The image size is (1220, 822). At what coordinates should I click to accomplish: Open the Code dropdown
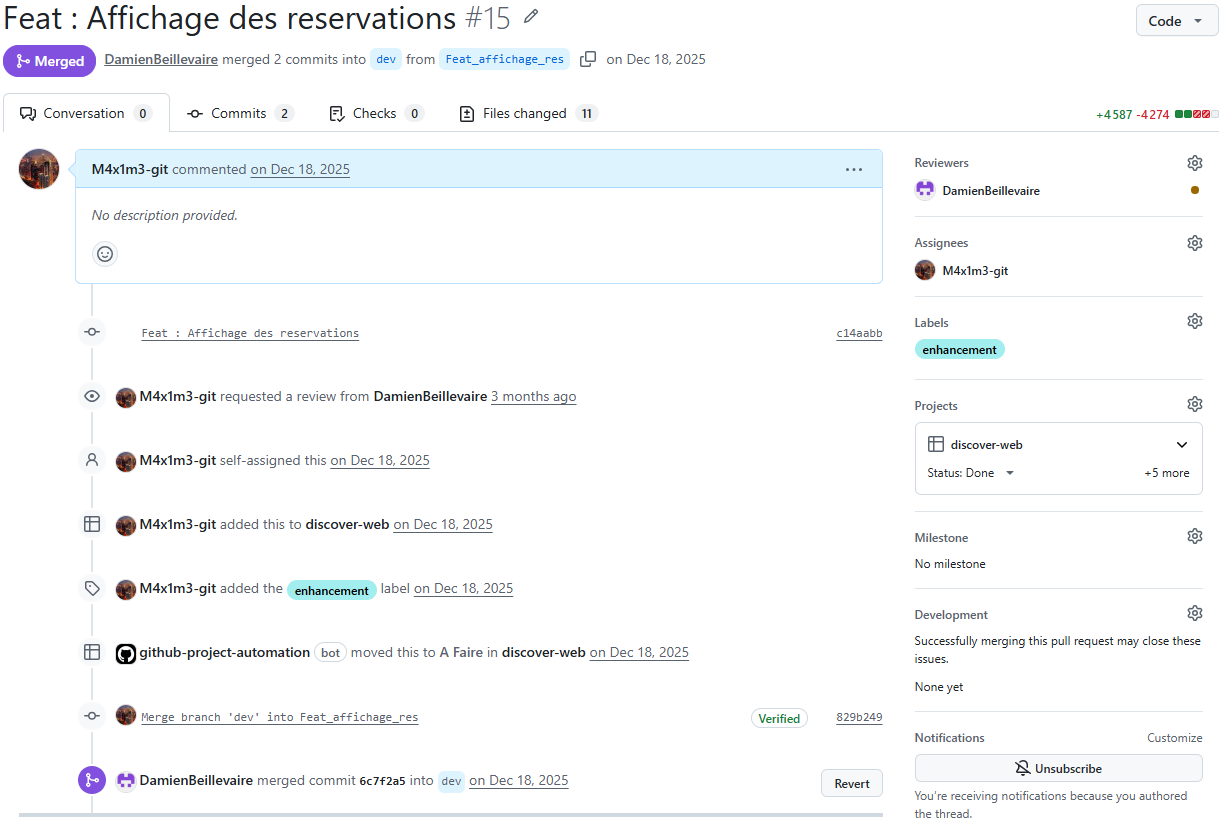click(x=1176, y=20)
